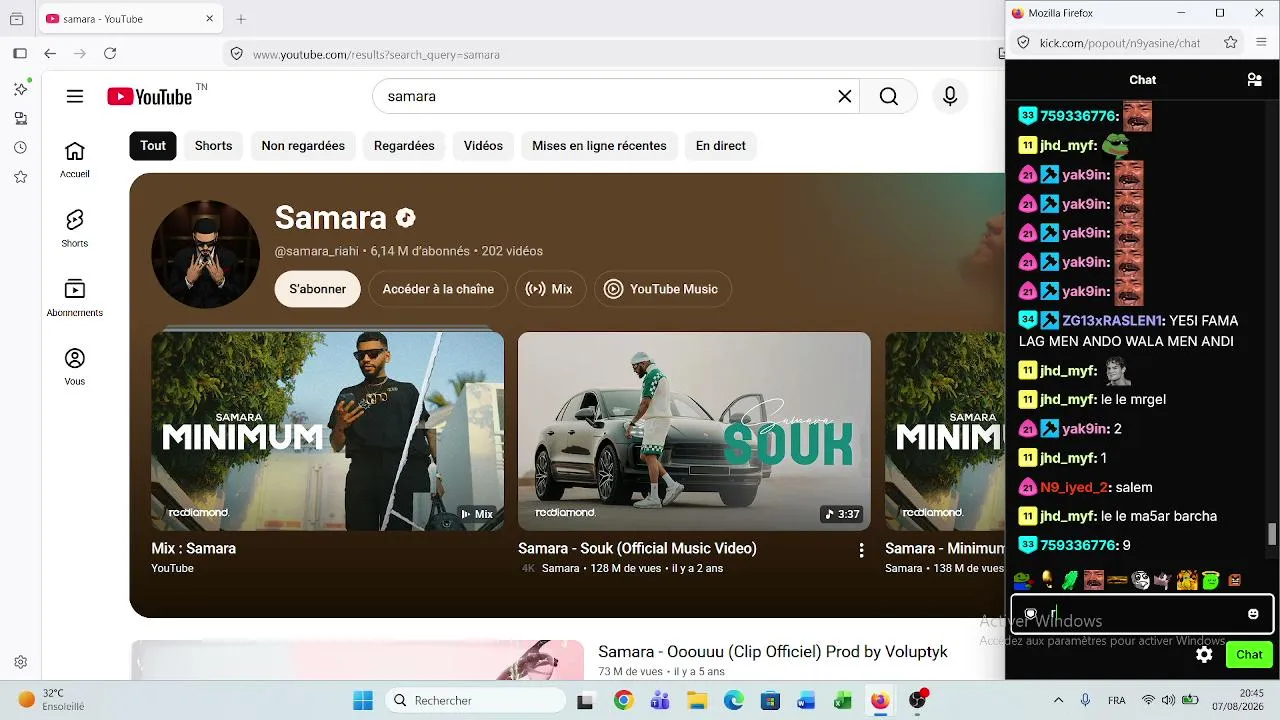
Task: Open Accueil in the YouTube sidebar
Action: pyautogui.click(x=75, y=159)
